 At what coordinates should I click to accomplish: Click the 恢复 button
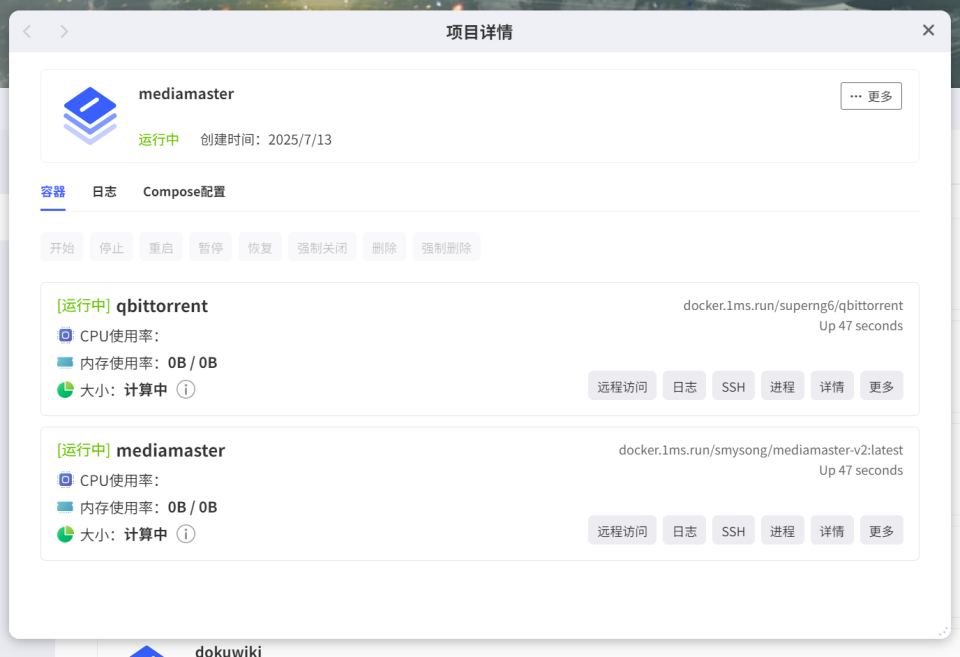coord(260,247)
